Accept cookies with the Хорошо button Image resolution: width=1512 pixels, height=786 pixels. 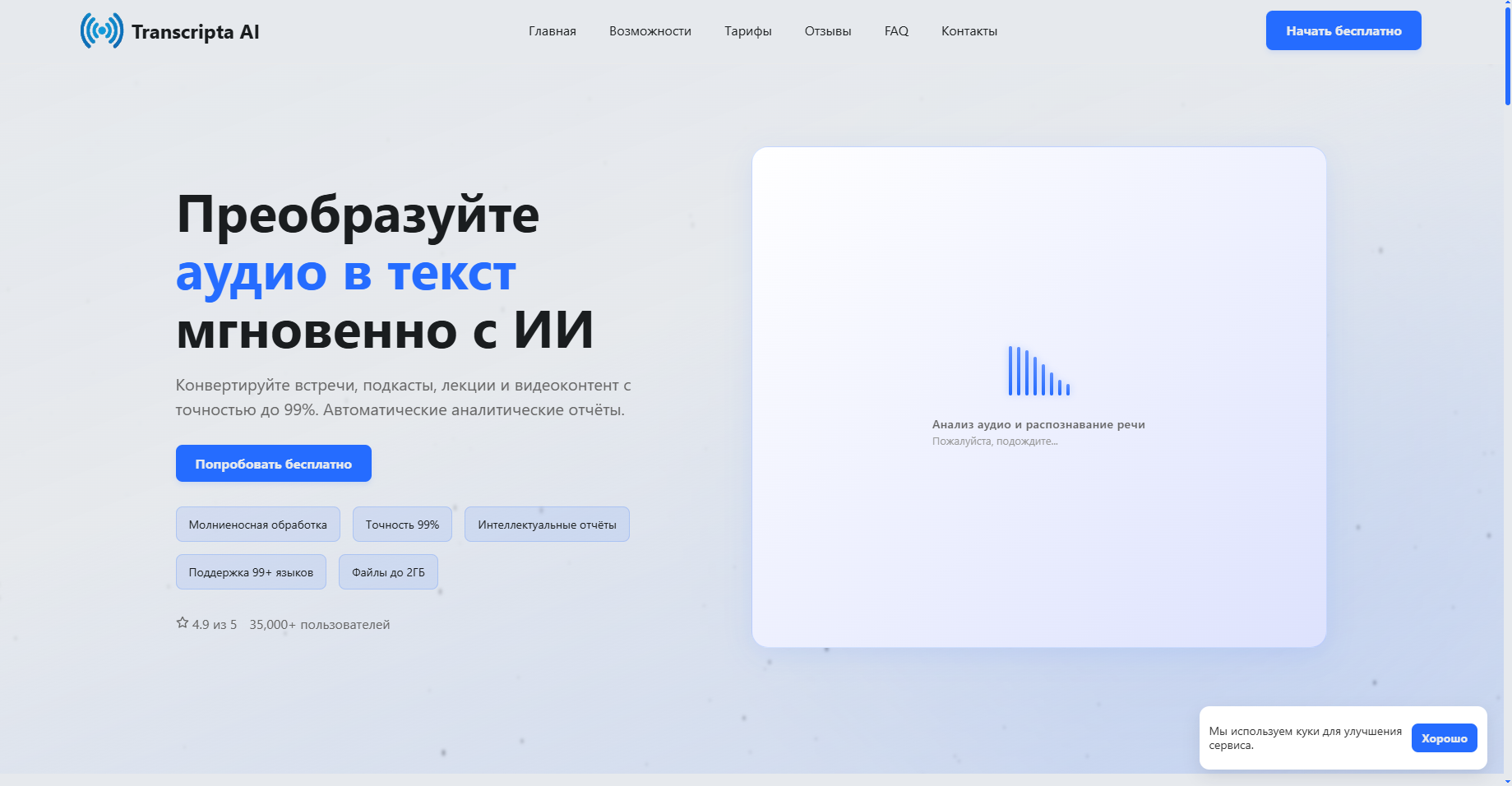(1445, 737)
